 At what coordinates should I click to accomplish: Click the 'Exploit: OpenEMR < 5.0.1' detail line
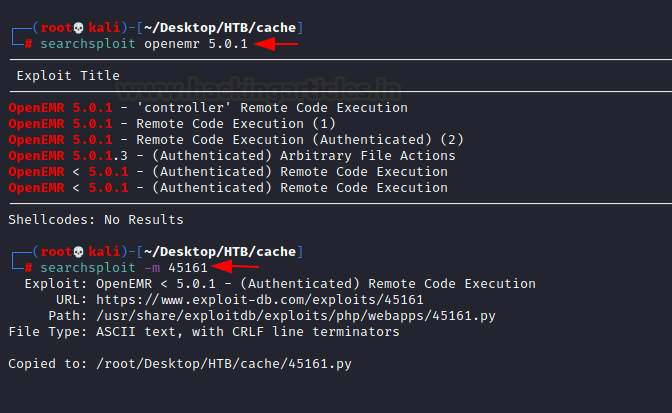(x=280, y=284)
